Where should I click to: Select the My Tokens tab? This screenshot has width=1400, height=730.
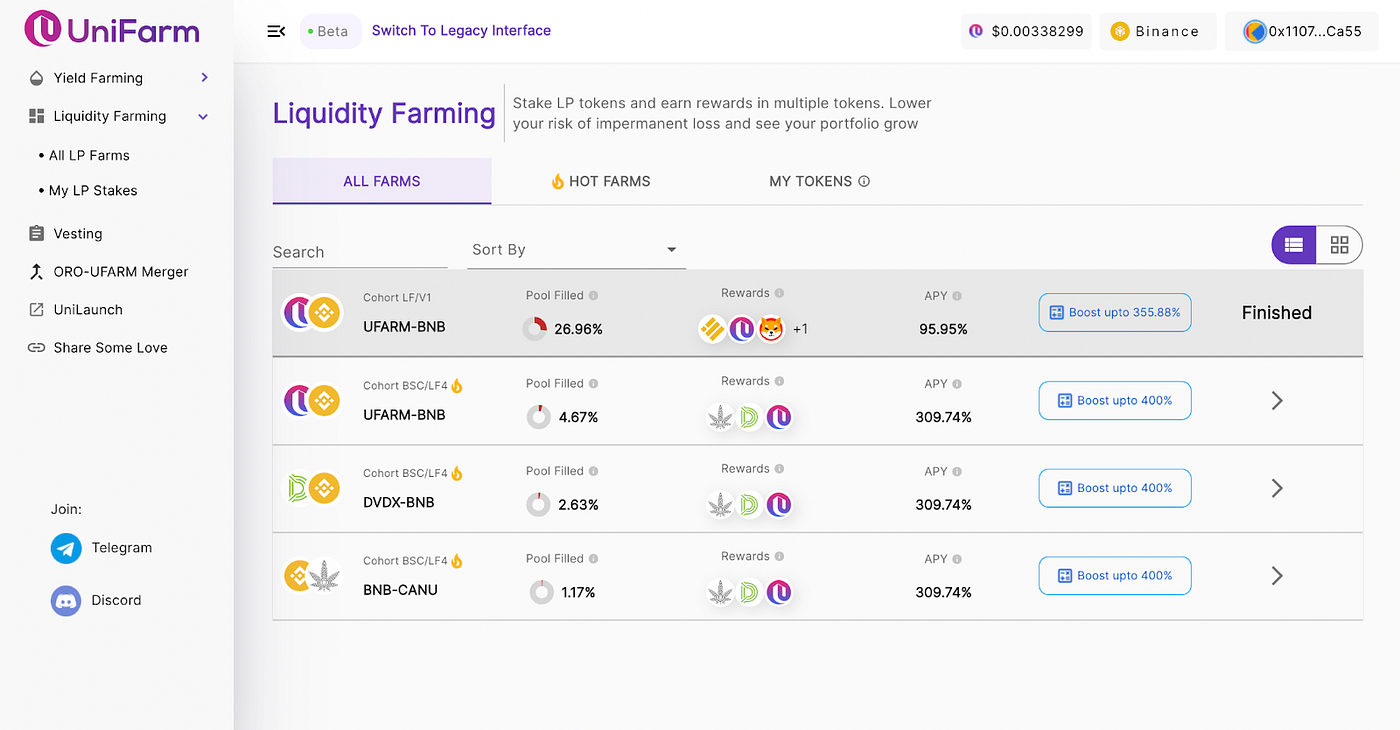(x=819, y=181)
